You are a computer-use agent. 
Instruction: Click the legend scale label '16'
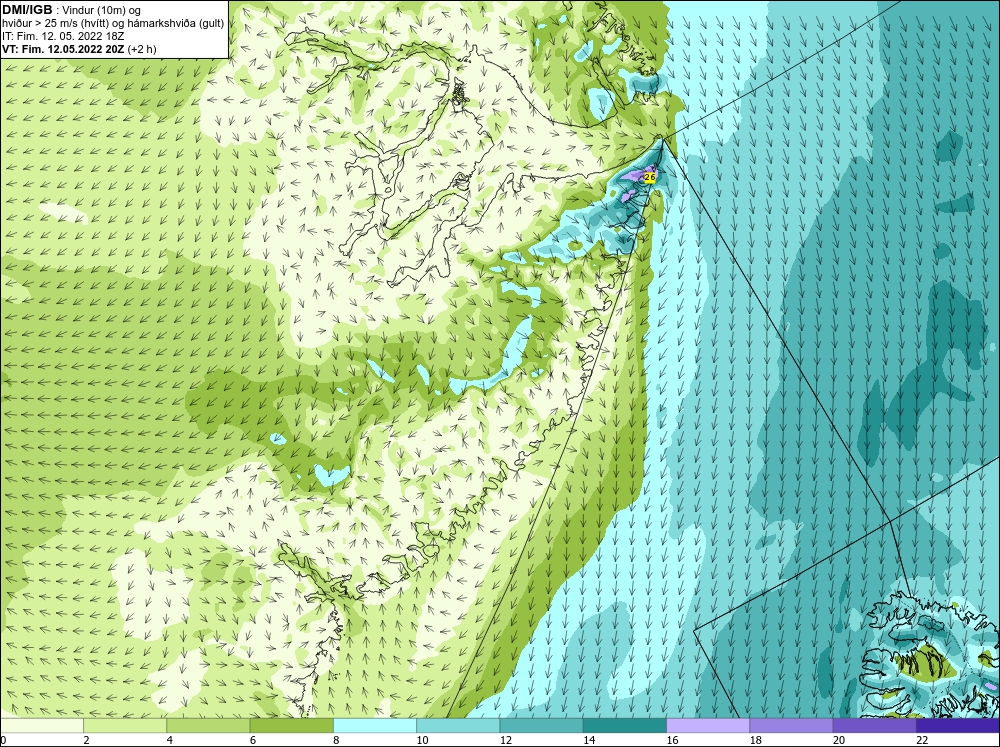click(672, 740)
